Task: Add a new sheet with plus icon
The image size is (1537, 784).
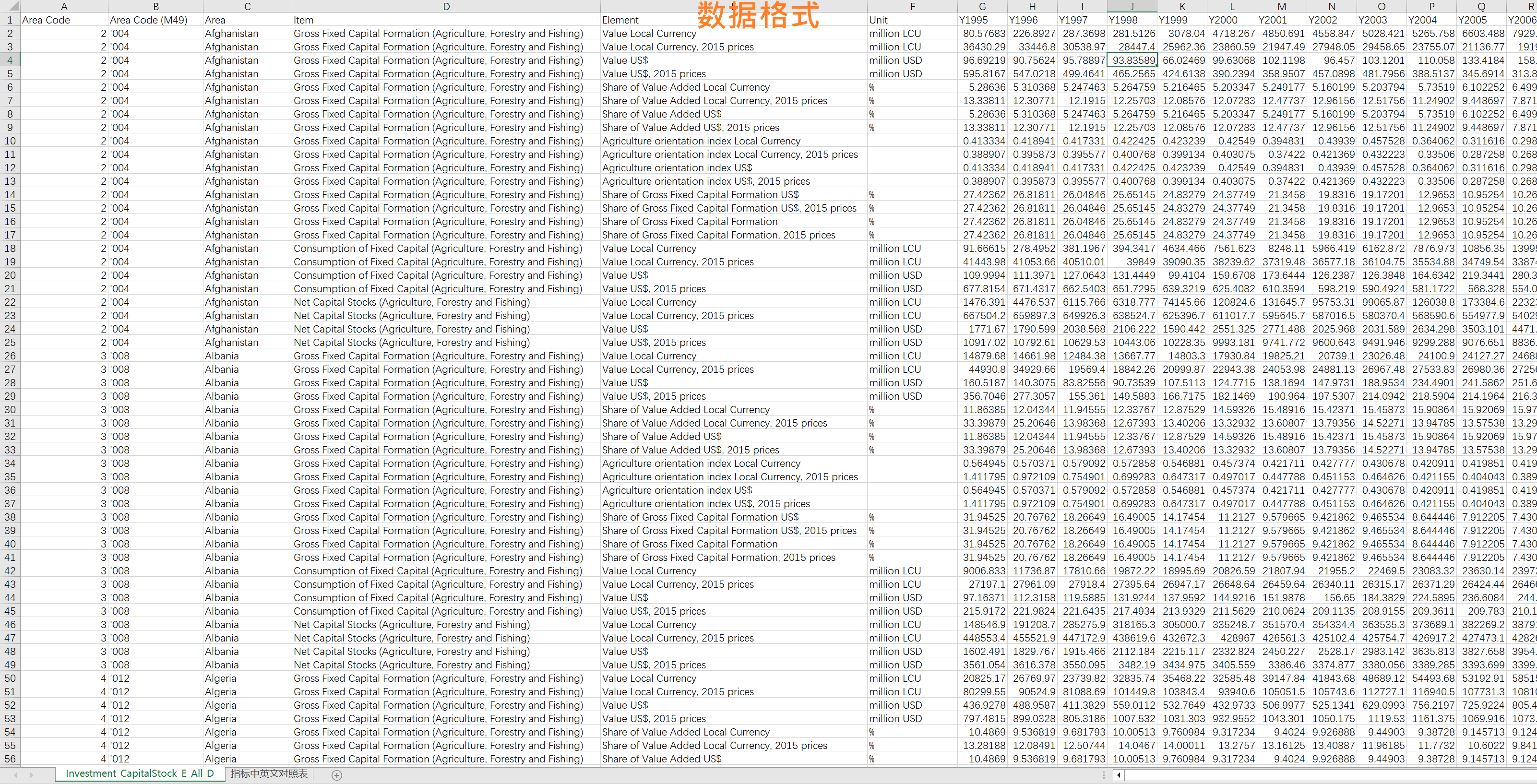Action: click(336, 774)
